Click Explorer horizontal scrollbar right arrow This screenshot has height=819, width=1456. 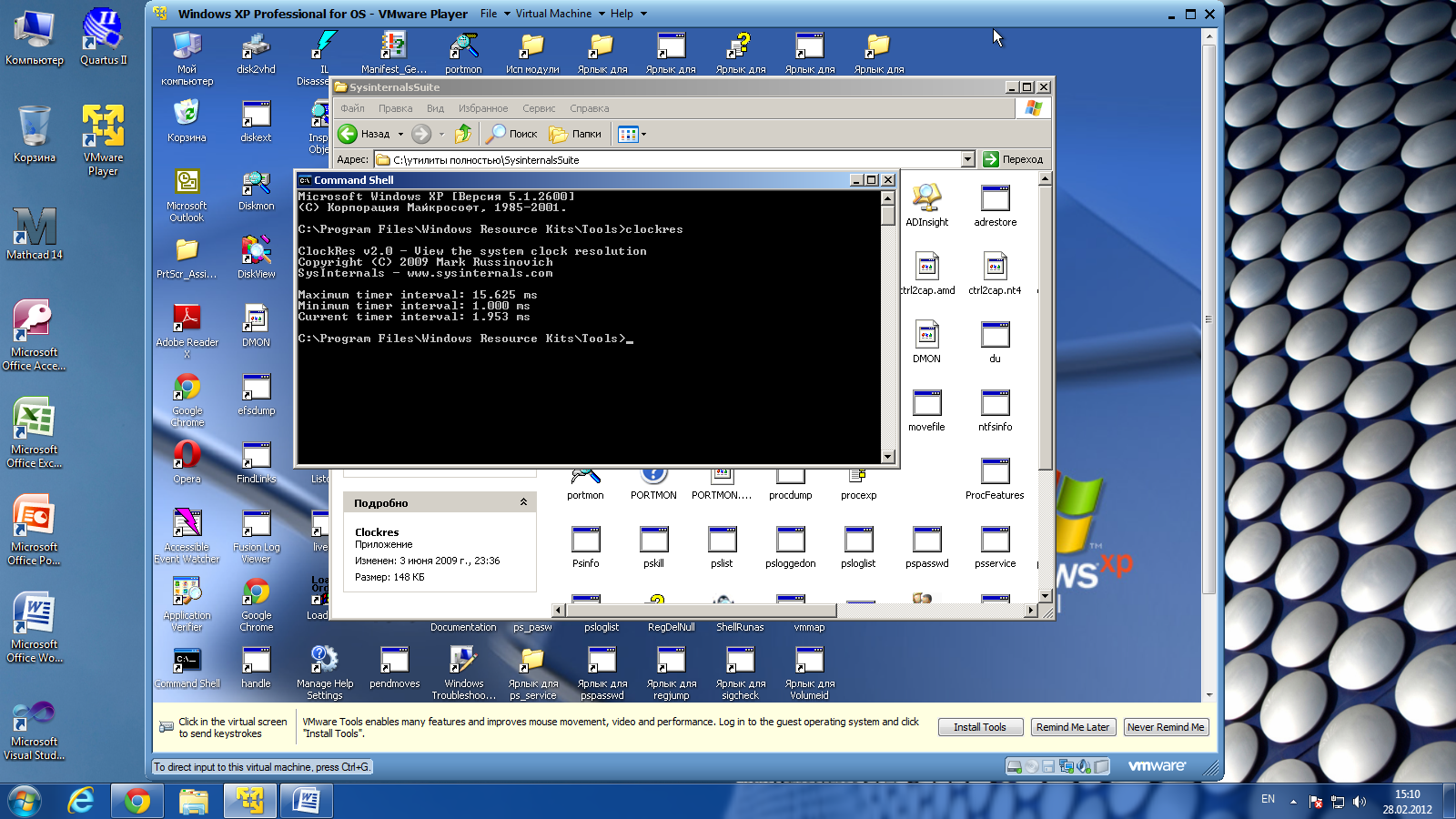point(1030,611)
